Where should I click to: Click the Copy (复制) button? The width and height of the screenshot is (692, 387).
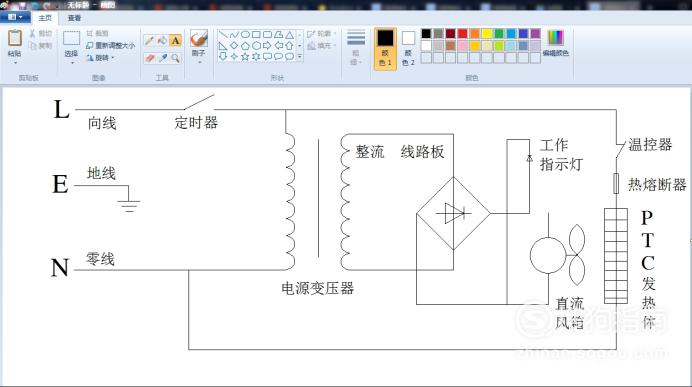[41, 45]
